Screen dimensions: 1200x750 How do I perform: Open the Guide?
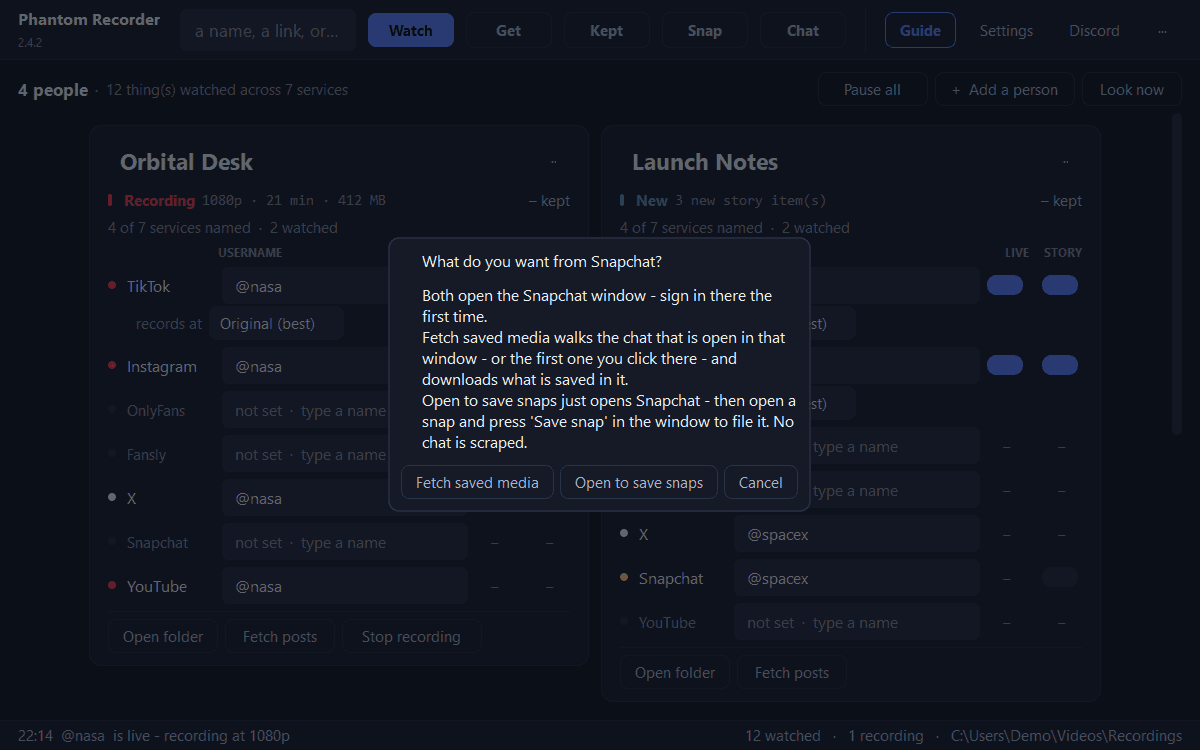click(920, 31)
